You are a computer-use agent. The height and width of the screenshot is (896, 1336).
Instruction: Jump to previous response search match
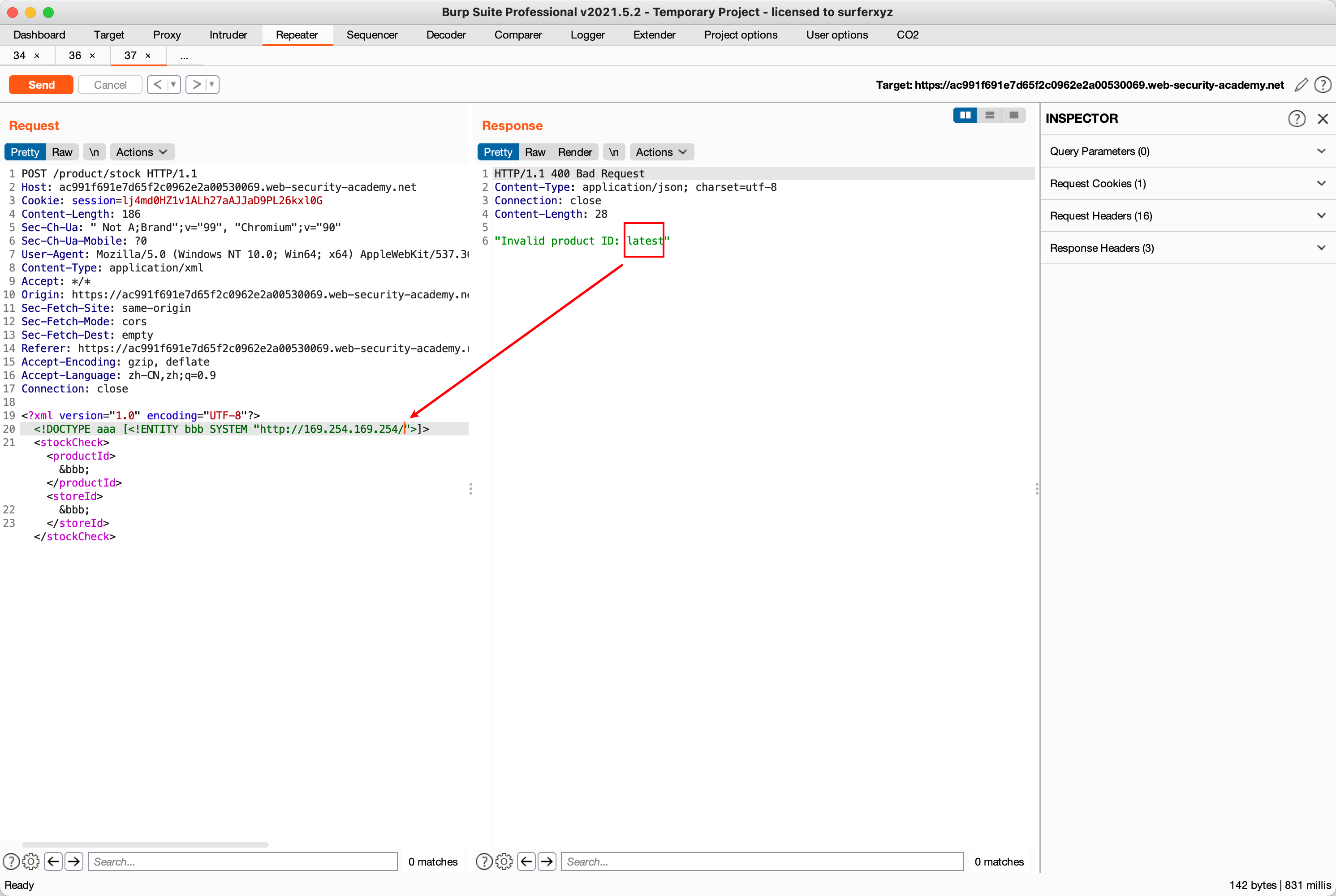coord(526,861)
